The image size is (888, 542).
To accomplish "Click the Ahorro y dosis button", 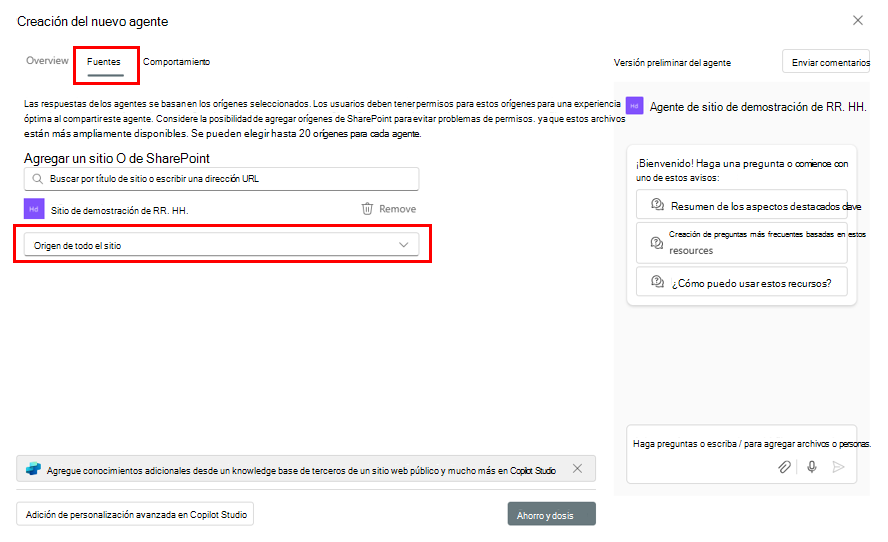I will point(552,514).
